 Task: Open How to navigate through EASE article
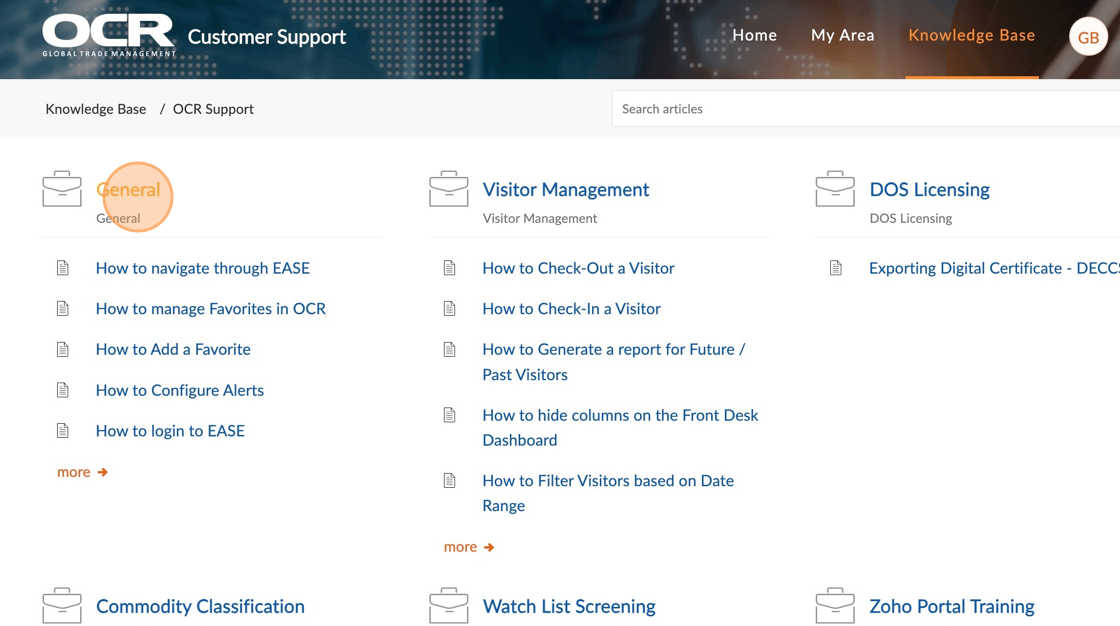(x=202, y=268)
